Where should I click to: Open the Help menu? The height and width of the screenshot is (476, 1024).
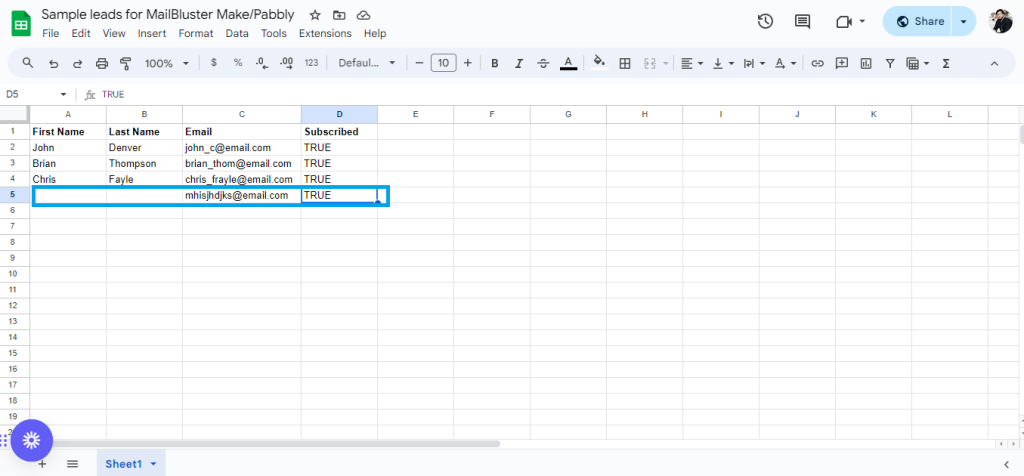(x=375, y=33)
